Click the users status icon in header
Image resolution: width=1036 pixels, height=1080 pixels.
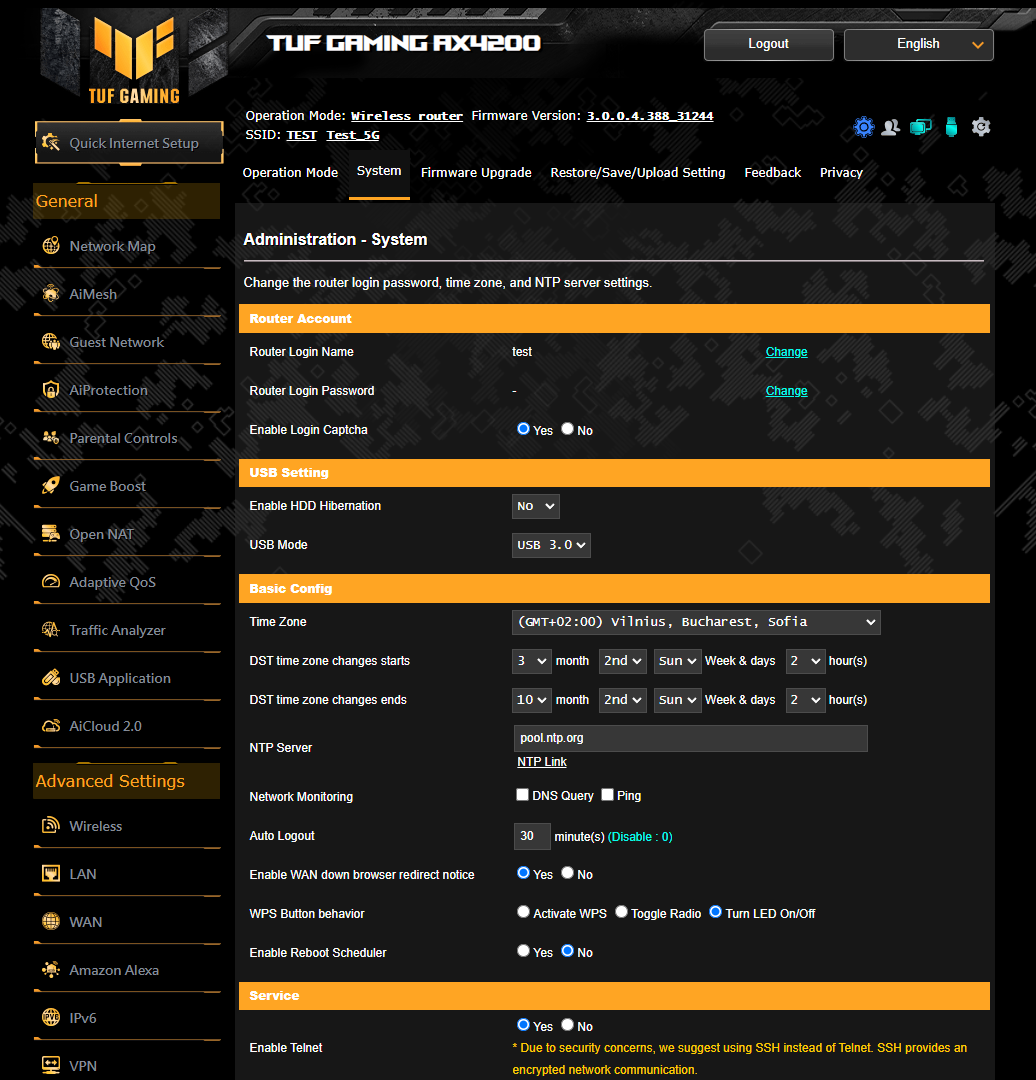click(x=891, y=127)
